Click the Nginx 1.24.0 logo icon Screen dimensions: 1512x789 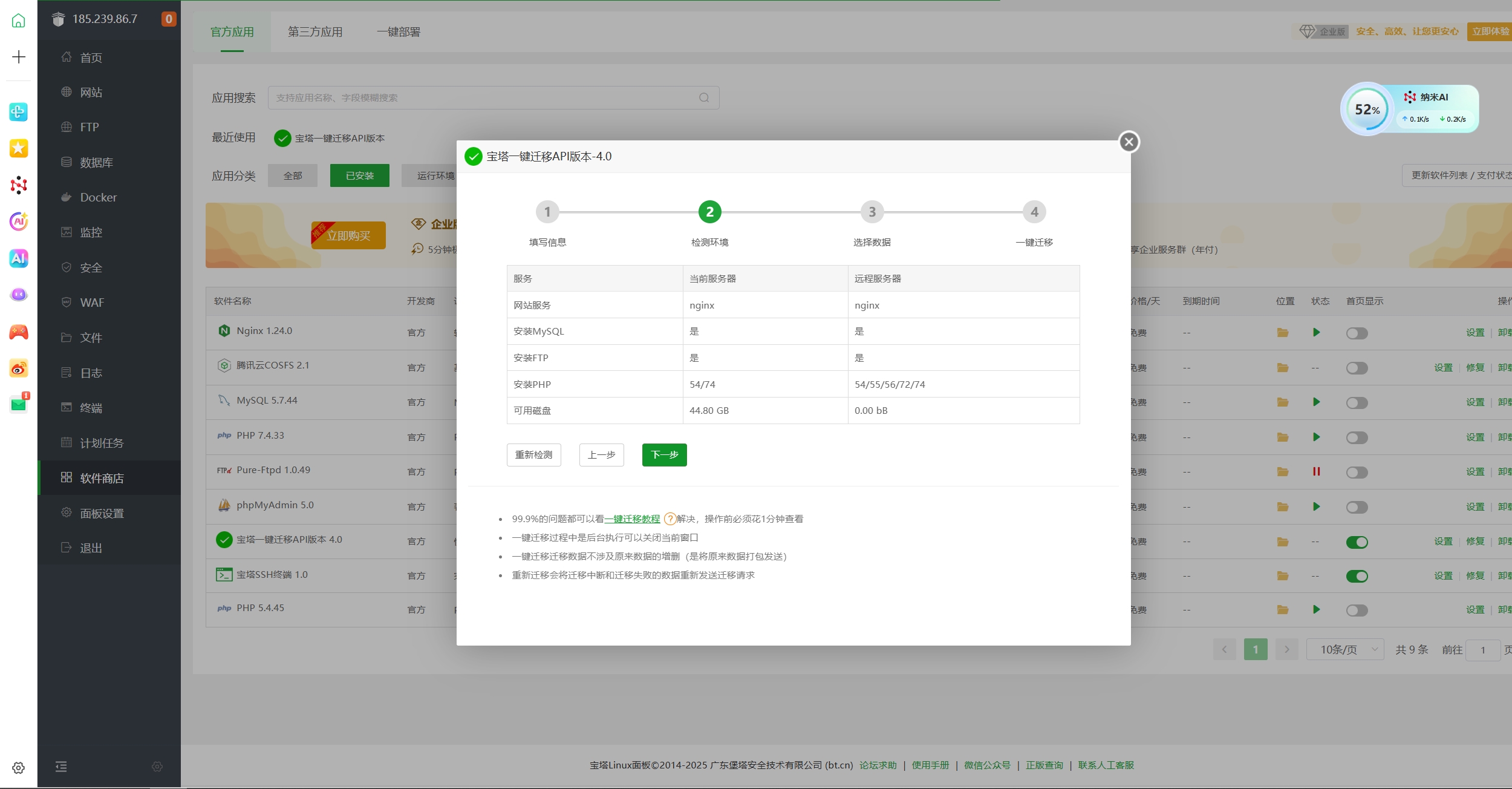224,330
